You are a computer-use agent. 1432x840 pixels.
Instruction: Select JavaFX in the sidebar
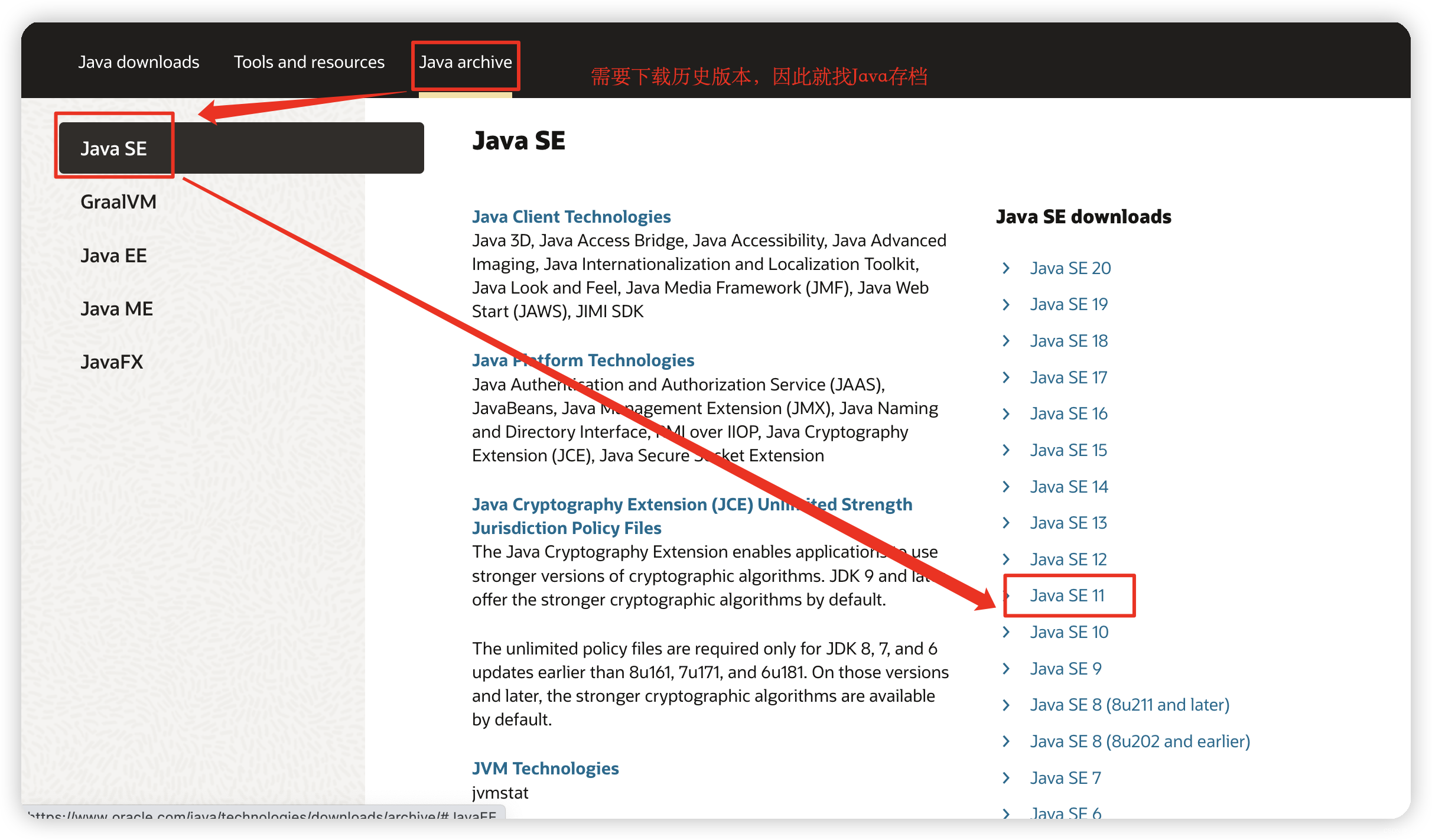112,362
